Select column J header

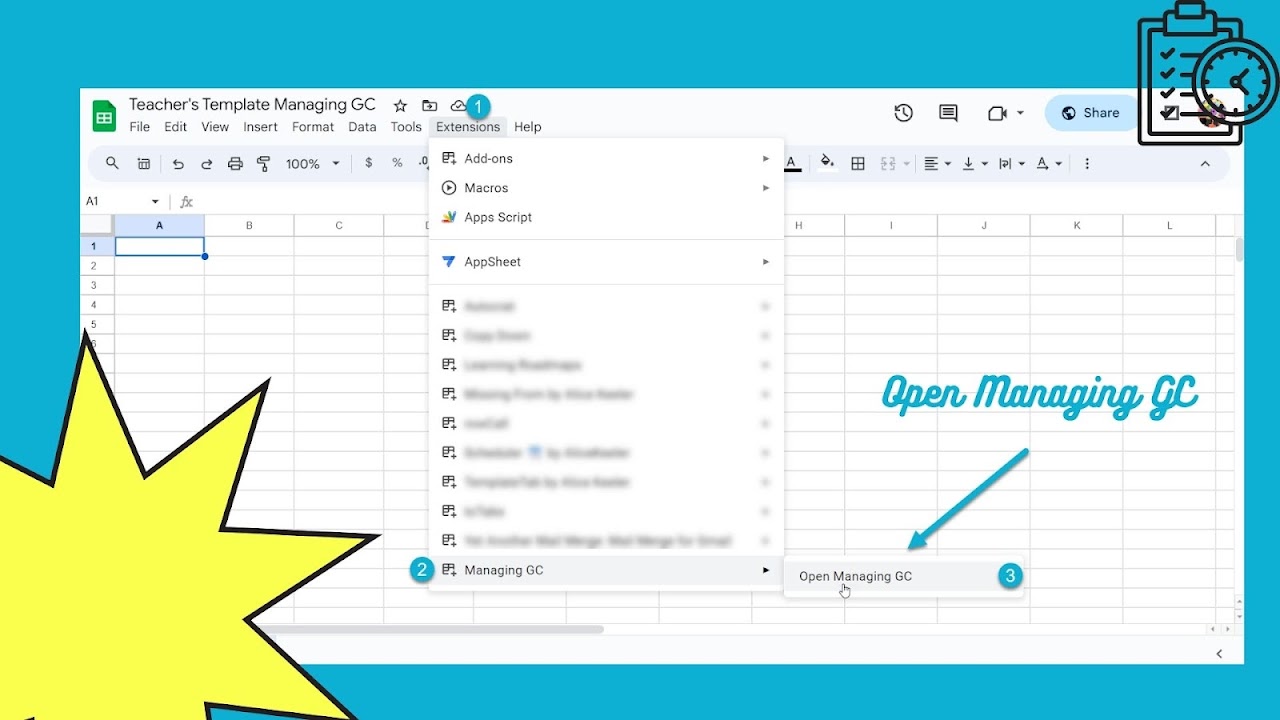click(984, 226)
